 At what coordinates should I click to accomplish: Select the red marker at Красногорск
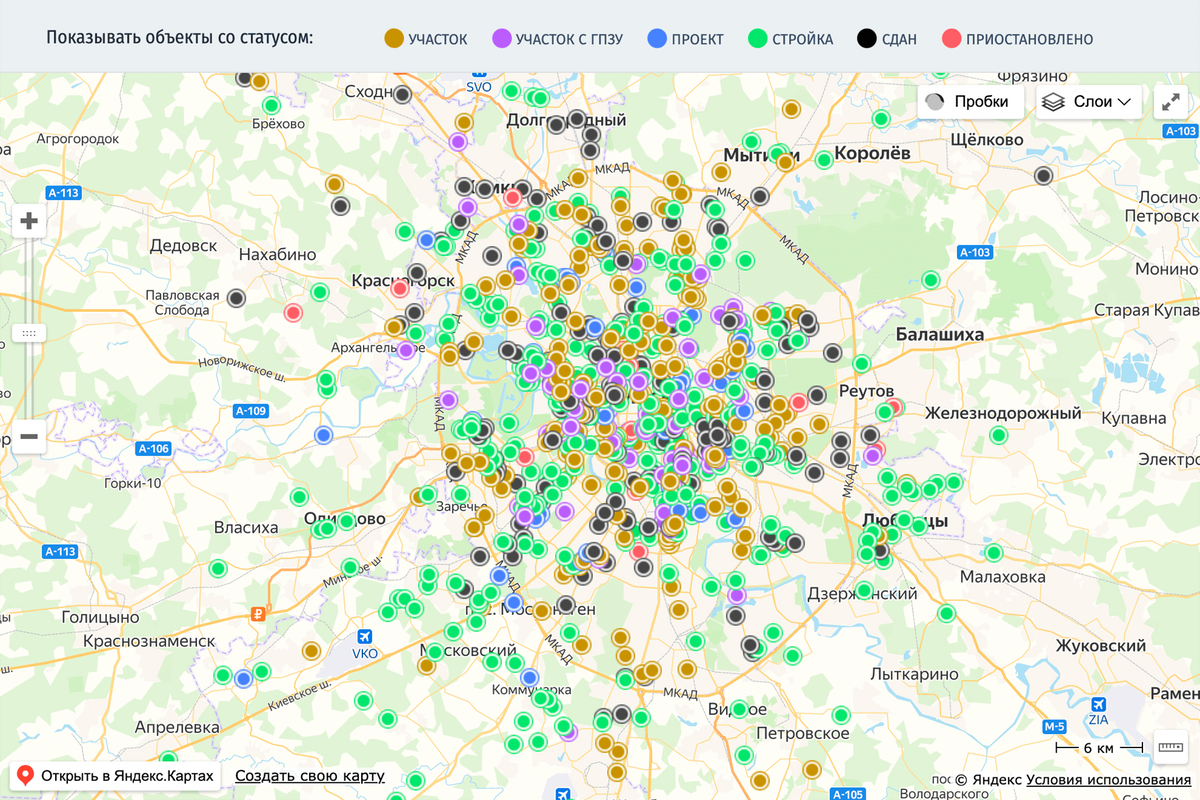(400, 289)
